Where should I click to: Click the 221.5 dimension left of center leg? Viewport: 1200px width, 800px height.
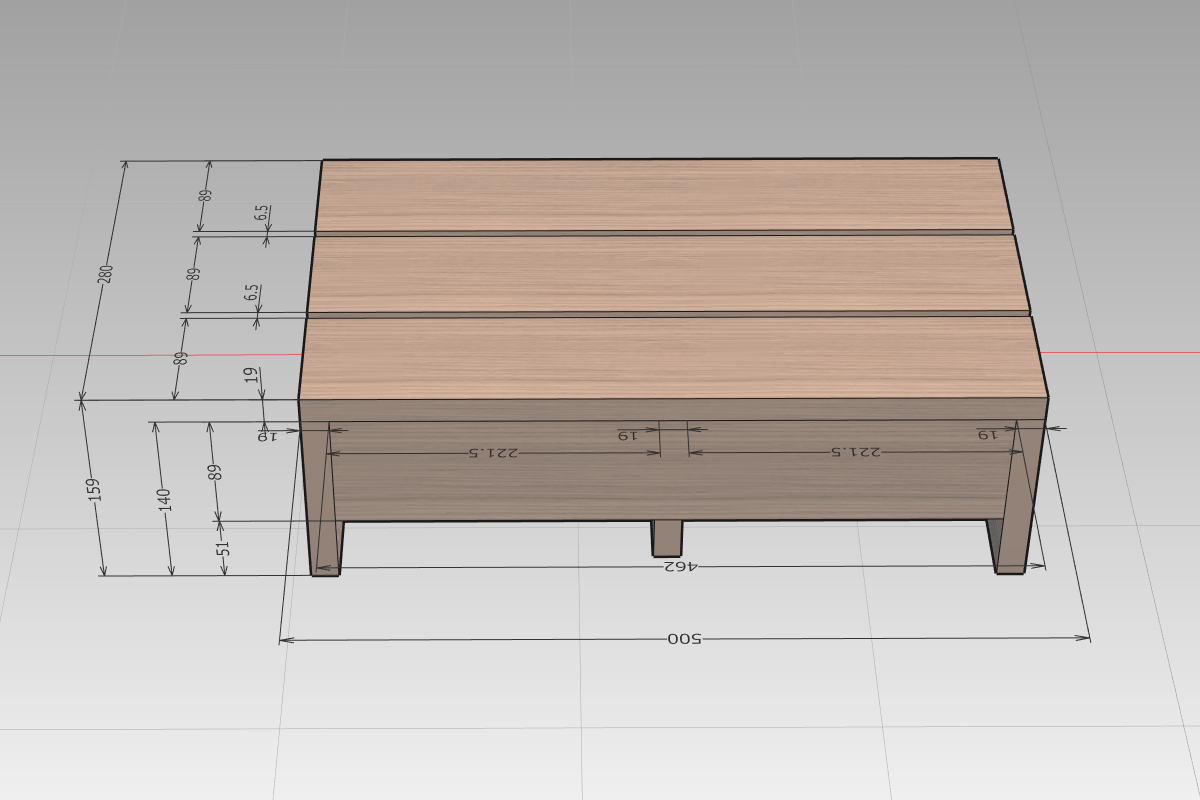pyautogui.click(x=494, y=452)
